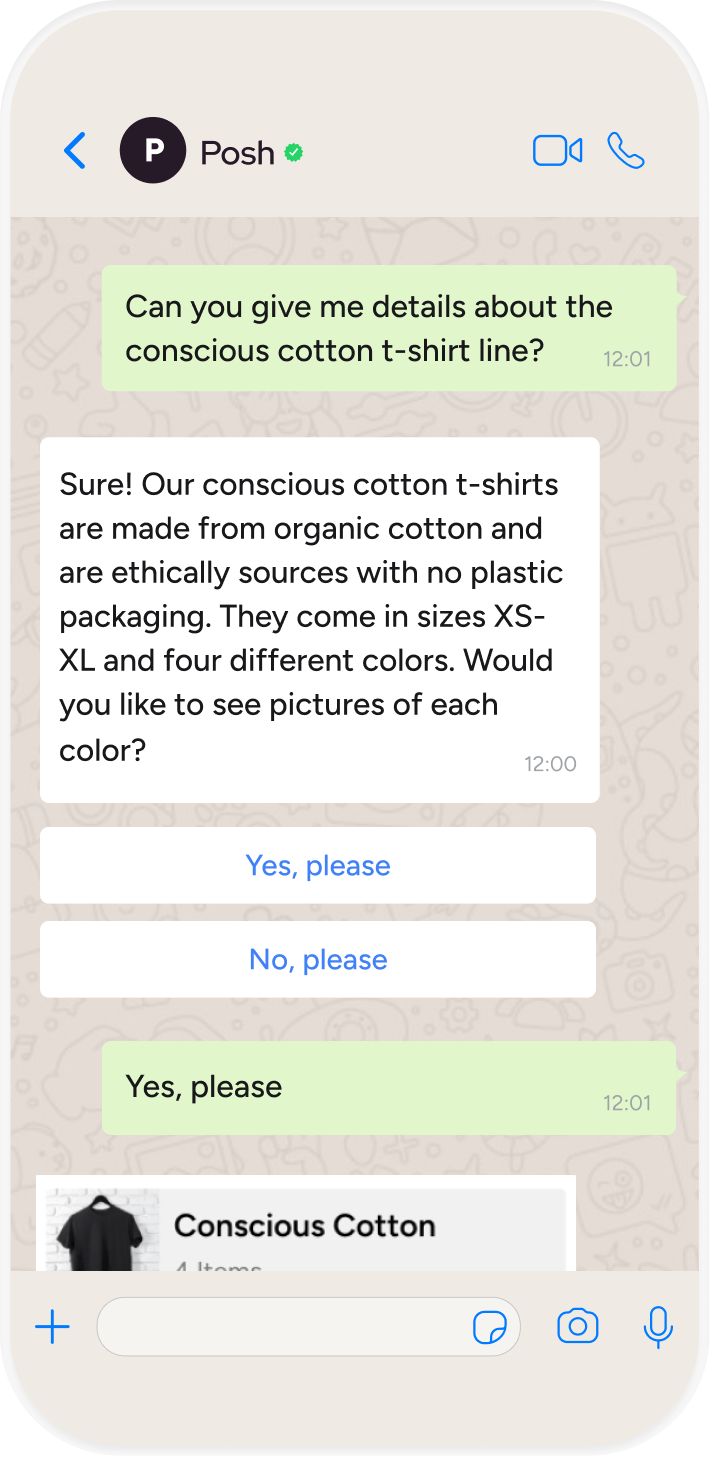This screenshot has width=710, height=1457.
Task: Tap the 12:00 timestamp on Posh's reply
Action: pos(550,764)
